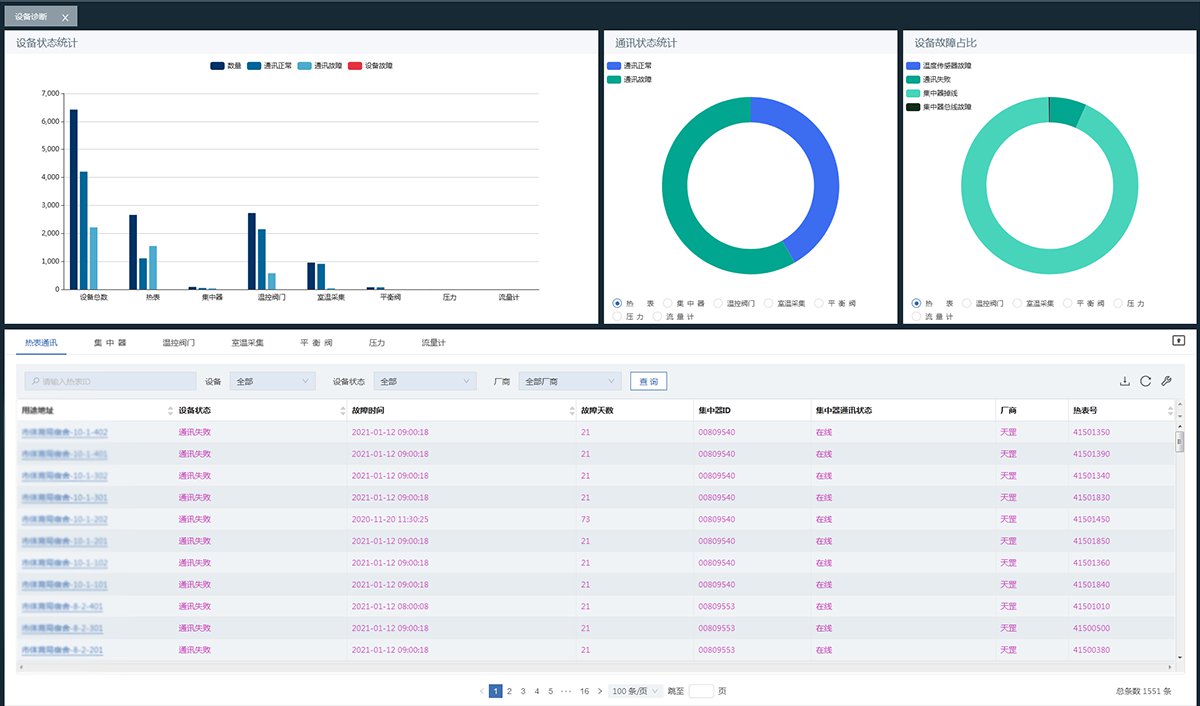Select 集中器 radio in 通讯状态统计 panel

click(668, 303)
